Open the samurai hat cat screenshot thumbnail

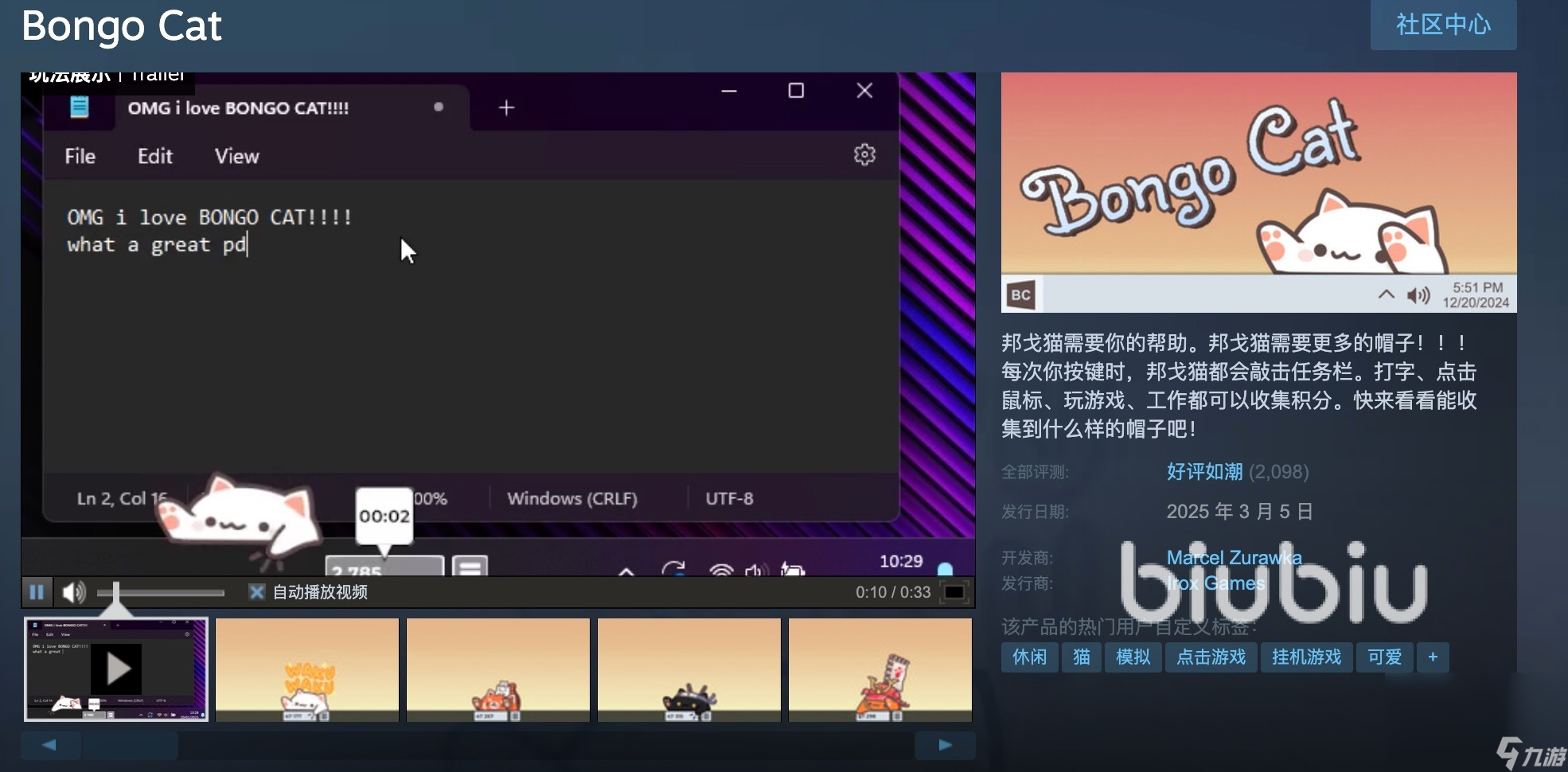[x=880, y=669]
